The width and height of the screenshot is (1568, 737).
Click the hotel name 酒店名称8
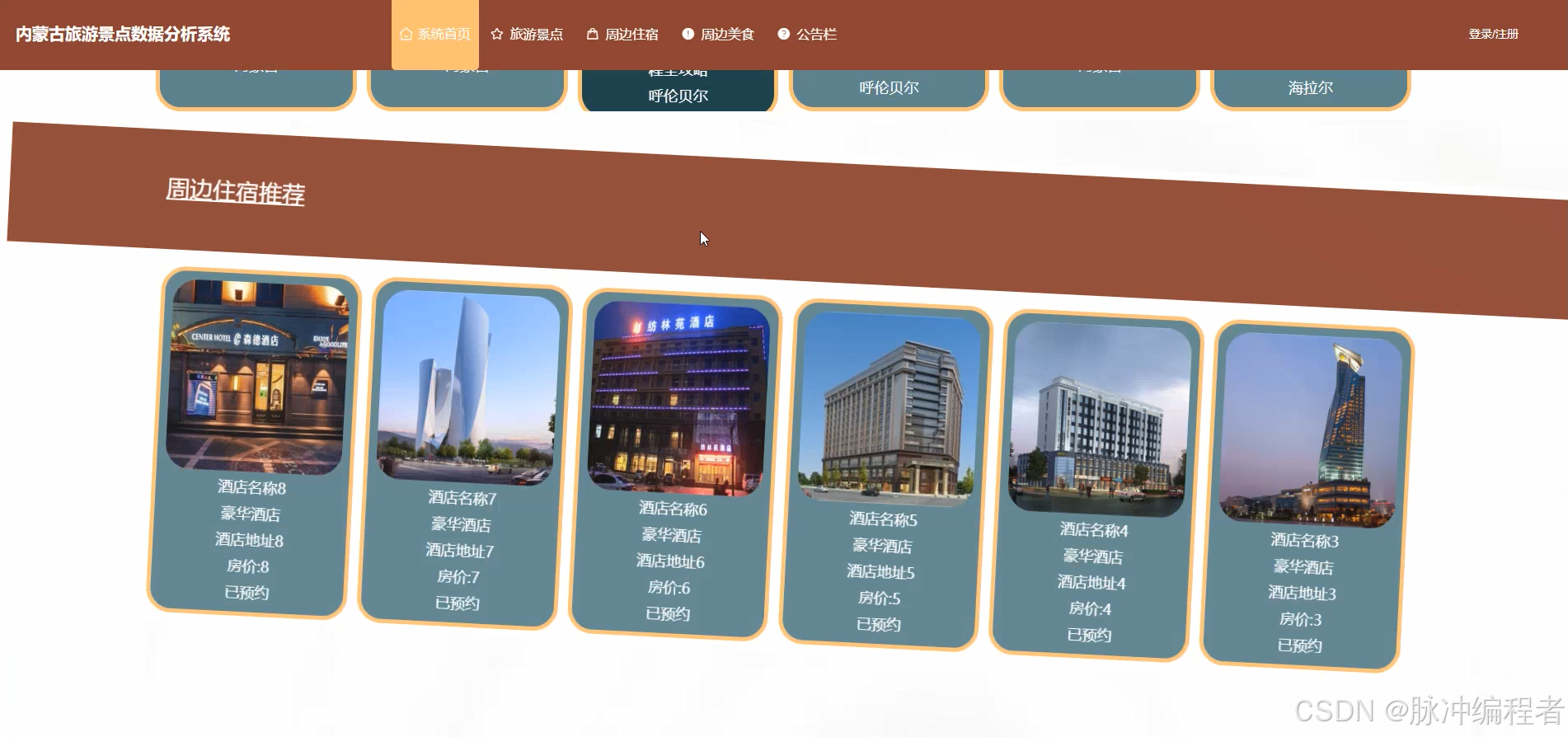click(251, 487)
